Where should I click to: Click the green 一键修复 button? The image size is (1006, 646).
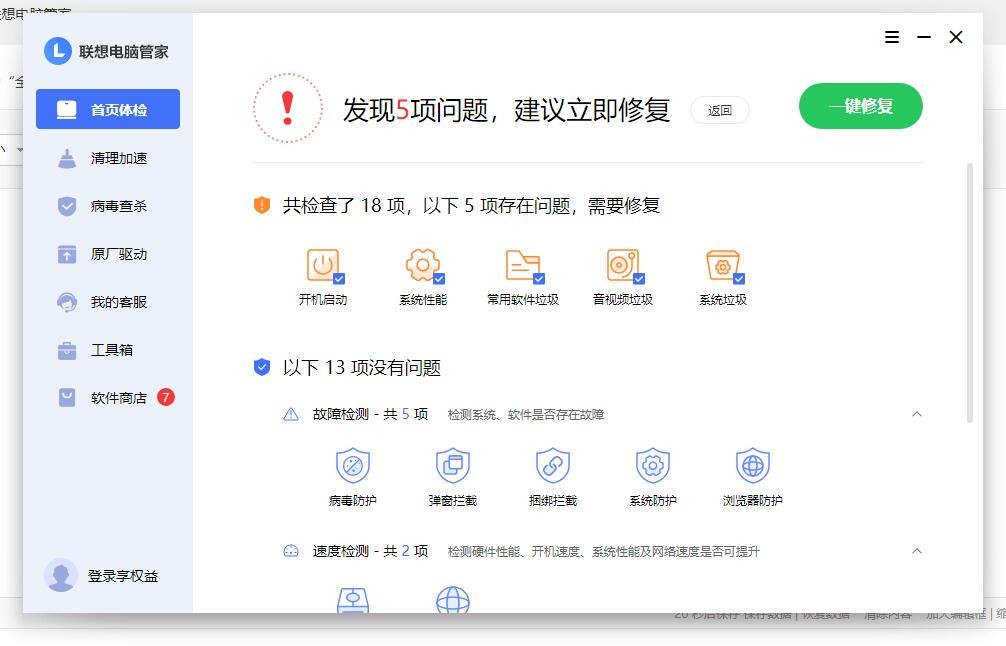pyautogui.click(x=860, y=106)
